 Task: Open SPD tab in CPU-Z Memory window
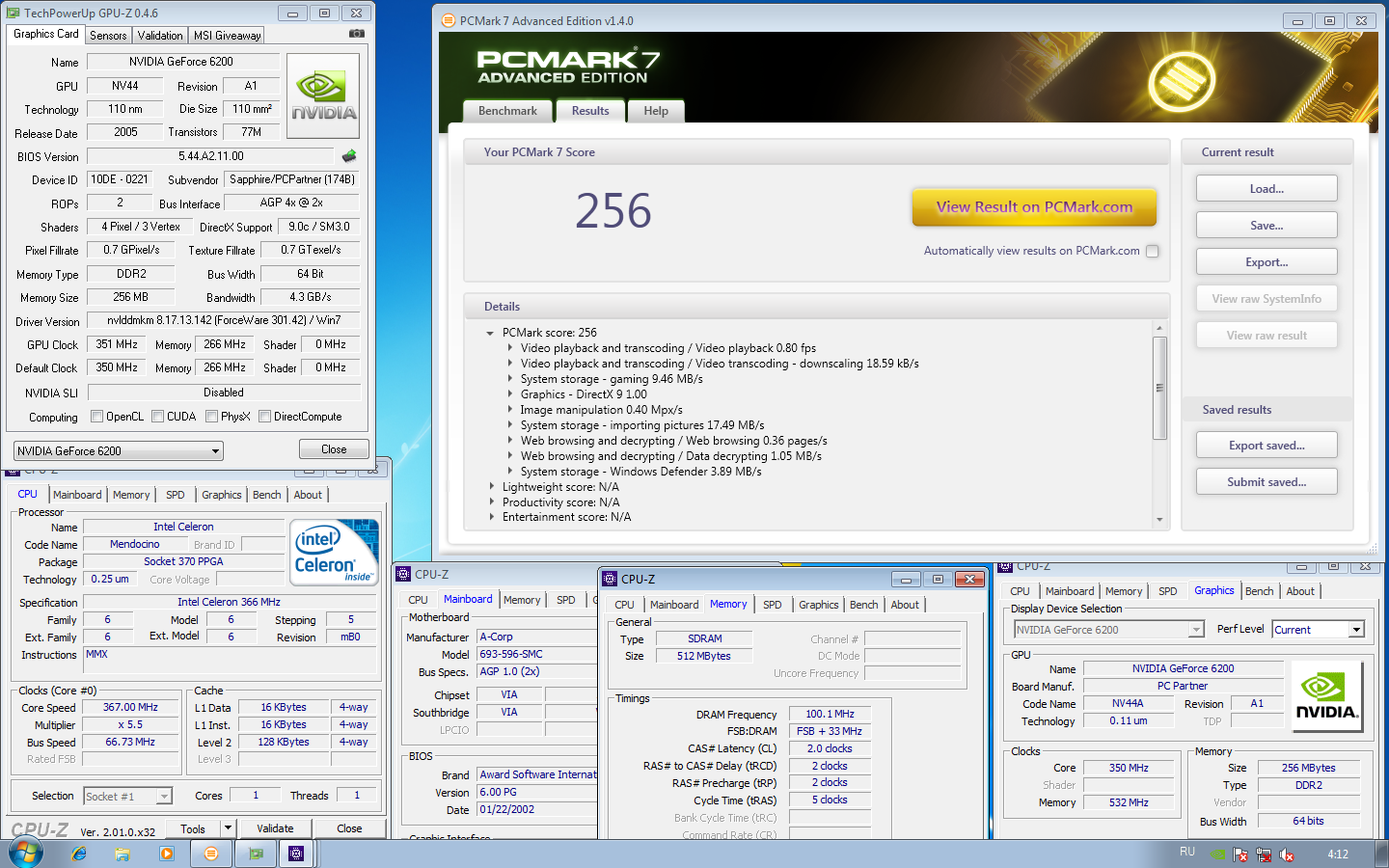pyautogui.click(x=773, y=605)
